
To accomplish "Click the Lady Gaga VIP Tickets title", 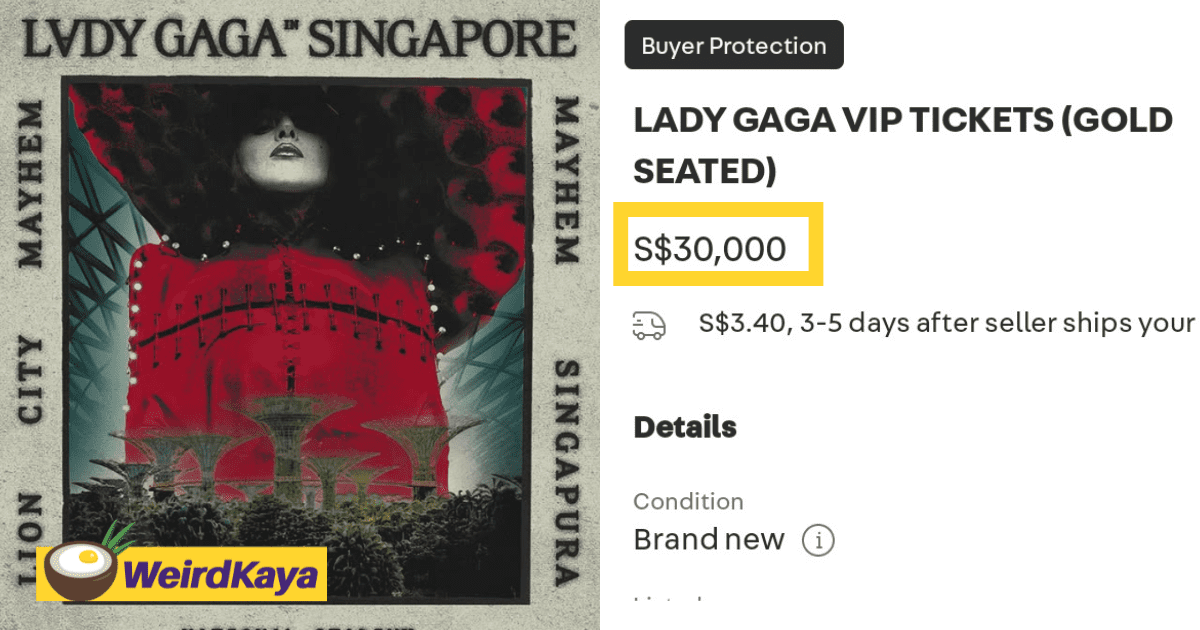I will tap(902, 145).
